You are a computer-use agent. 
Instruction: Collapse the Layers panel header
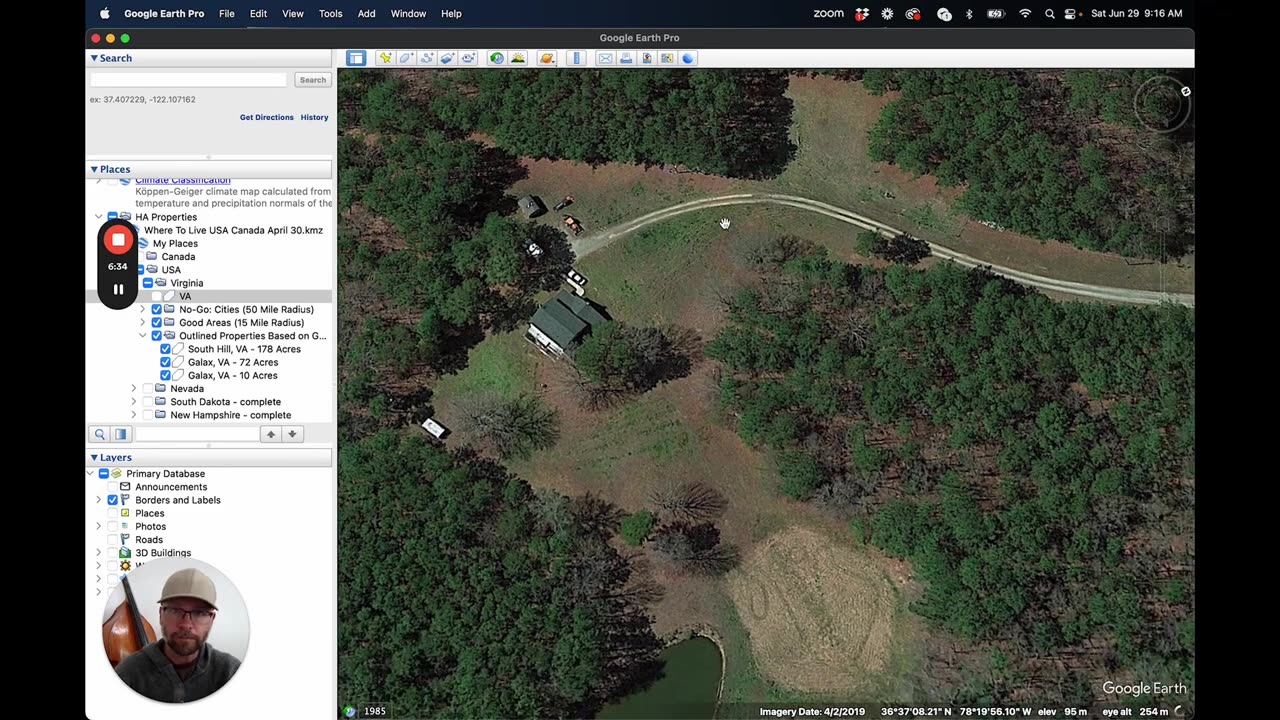click(x=210, y=457)
